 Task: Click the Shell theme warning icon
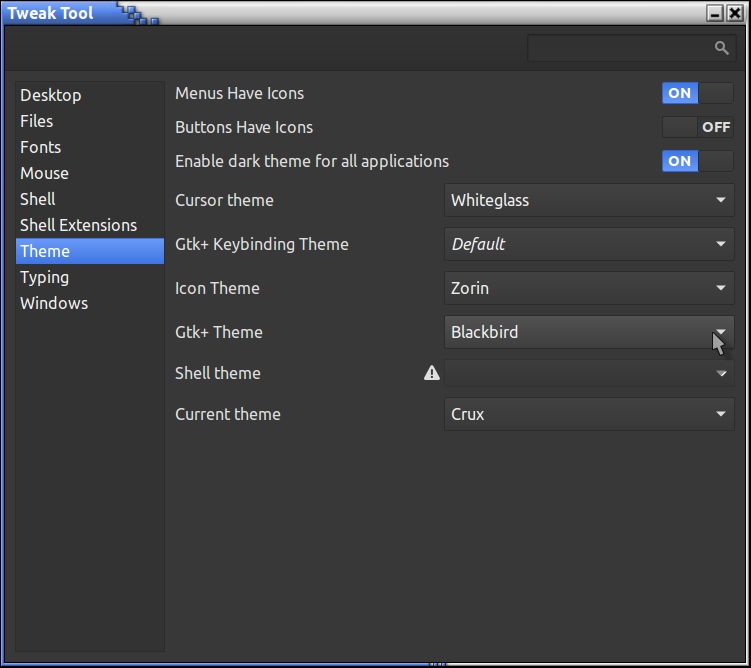point(432,373)
